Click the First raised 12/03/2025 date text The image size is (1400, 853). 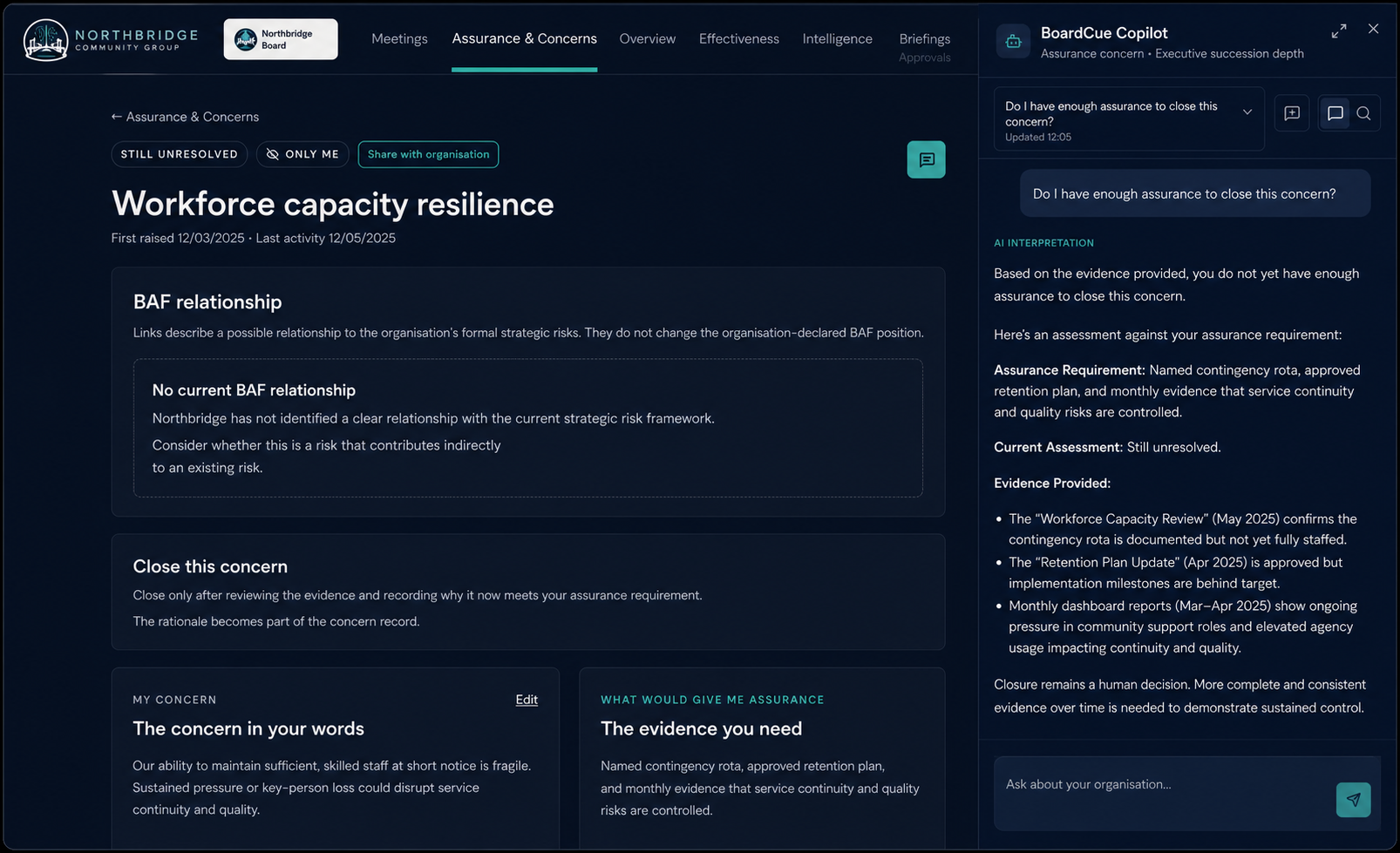tap(178, 238)
